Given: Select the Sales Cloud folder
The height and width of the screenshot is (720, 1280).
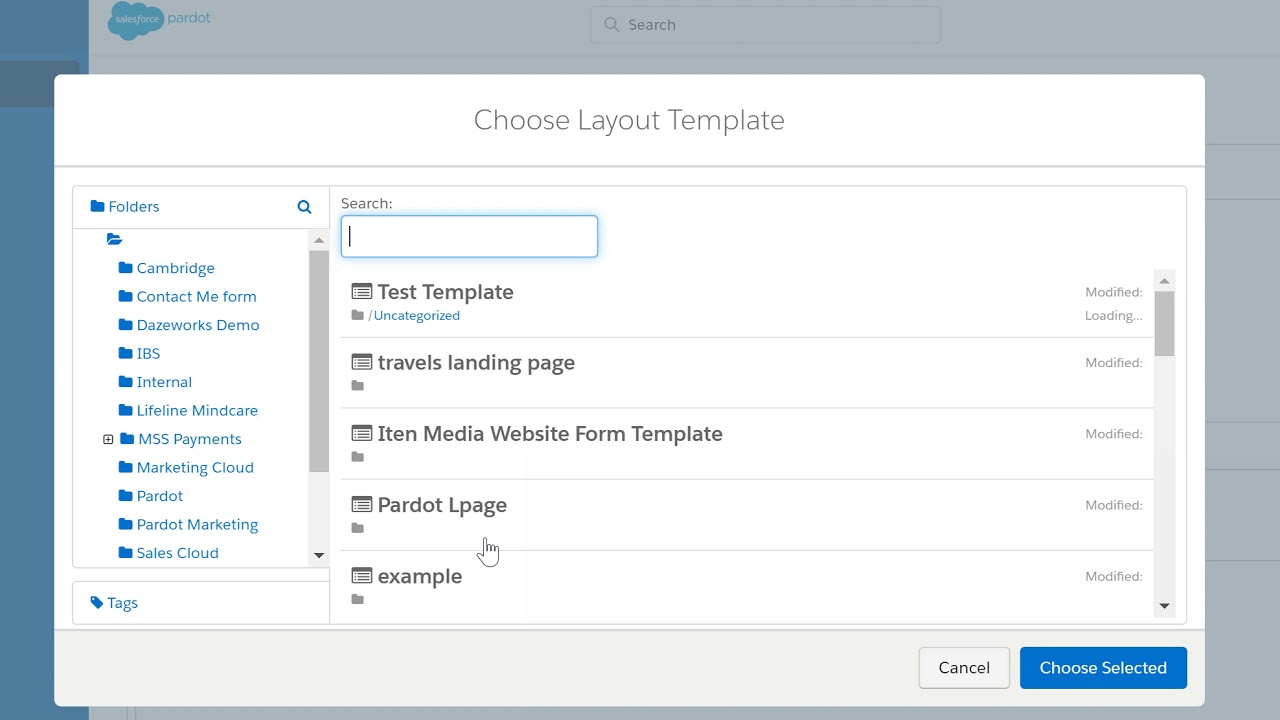Looking at the screenshot, I should [x=178, y=553].
